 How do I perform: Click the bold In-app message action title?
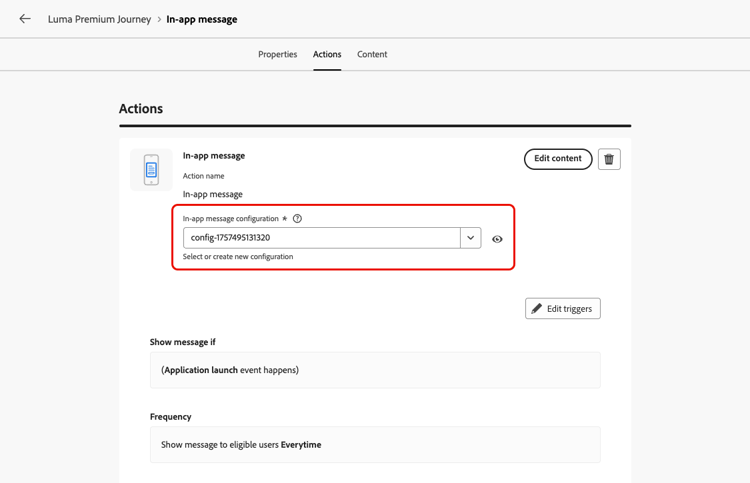(214, 156)
